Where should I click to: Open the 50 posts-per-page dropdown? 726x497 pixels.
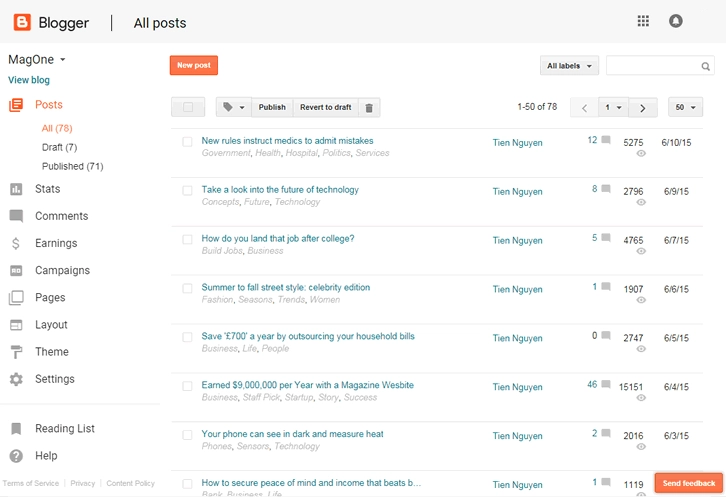coord(685,108)
